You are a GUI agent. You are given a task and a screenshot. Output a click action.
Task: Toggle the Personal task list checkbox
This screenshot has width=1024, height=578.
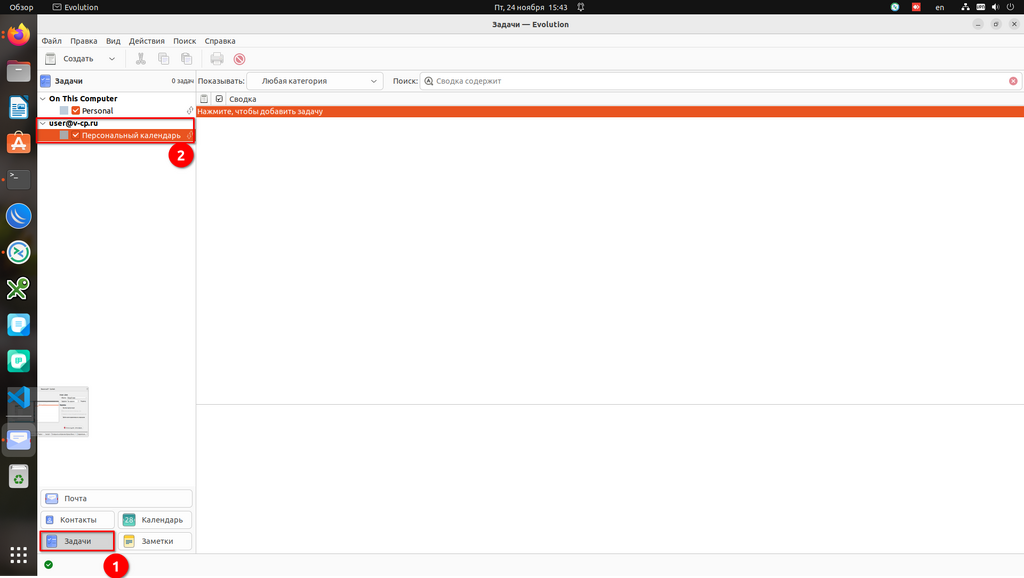[76, 111]
